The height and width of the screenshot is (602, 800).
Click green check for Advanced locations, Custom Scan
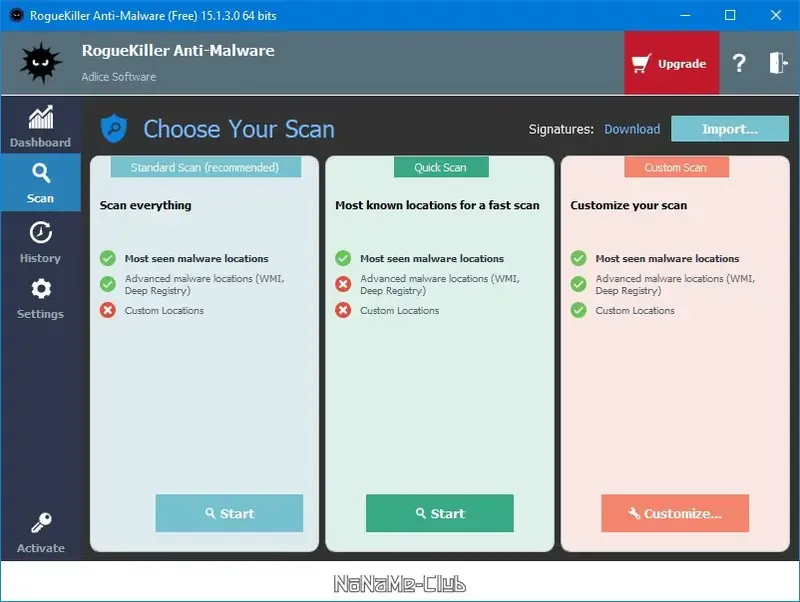coord(579,284)
